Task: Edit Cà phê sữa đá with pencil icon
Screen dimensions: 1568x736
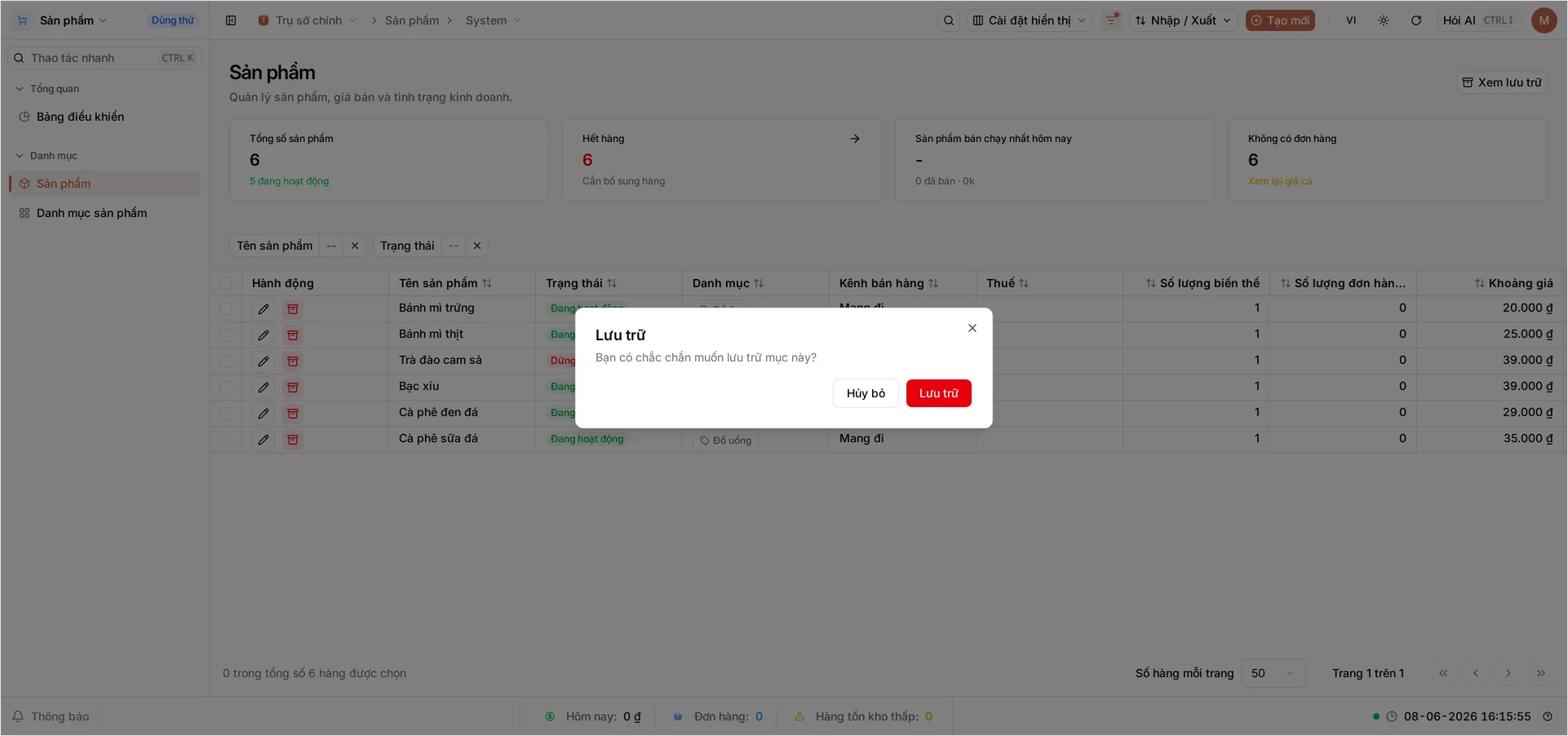Action: click(x=264, y=440)
